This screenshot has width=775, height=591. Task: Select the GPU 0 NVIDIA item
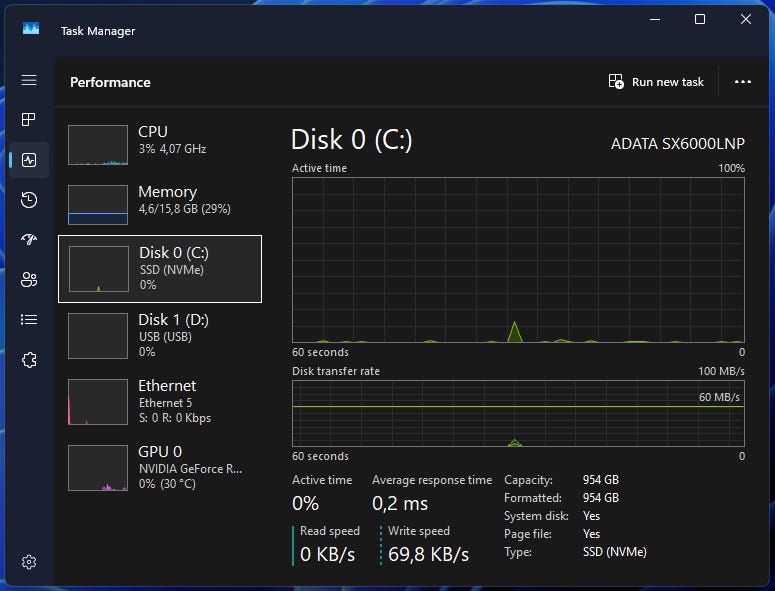[x=160, y=467]
